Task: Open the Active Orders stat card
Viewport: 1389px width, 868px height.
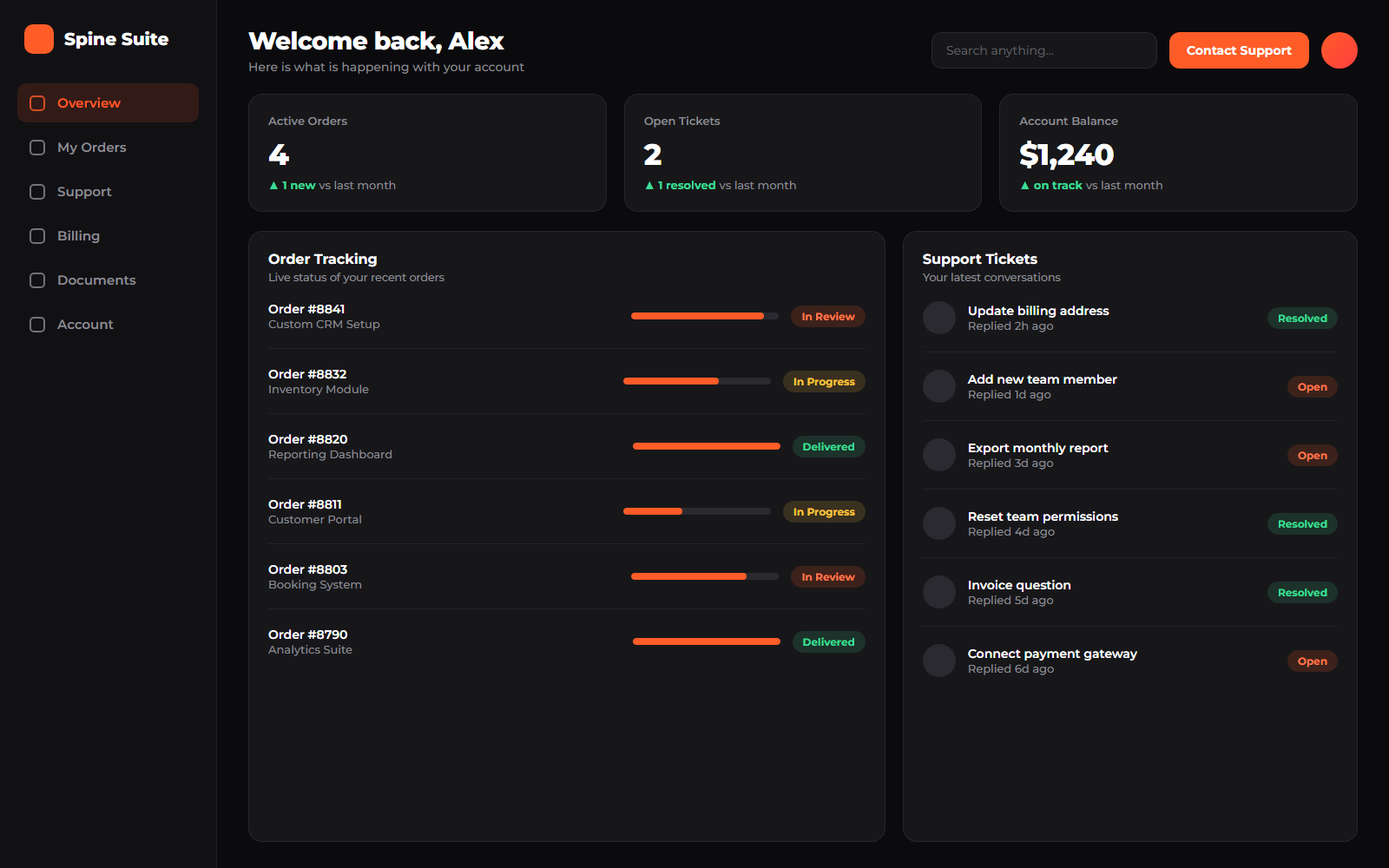Action: pyautogui.click(x=427, y=153)
